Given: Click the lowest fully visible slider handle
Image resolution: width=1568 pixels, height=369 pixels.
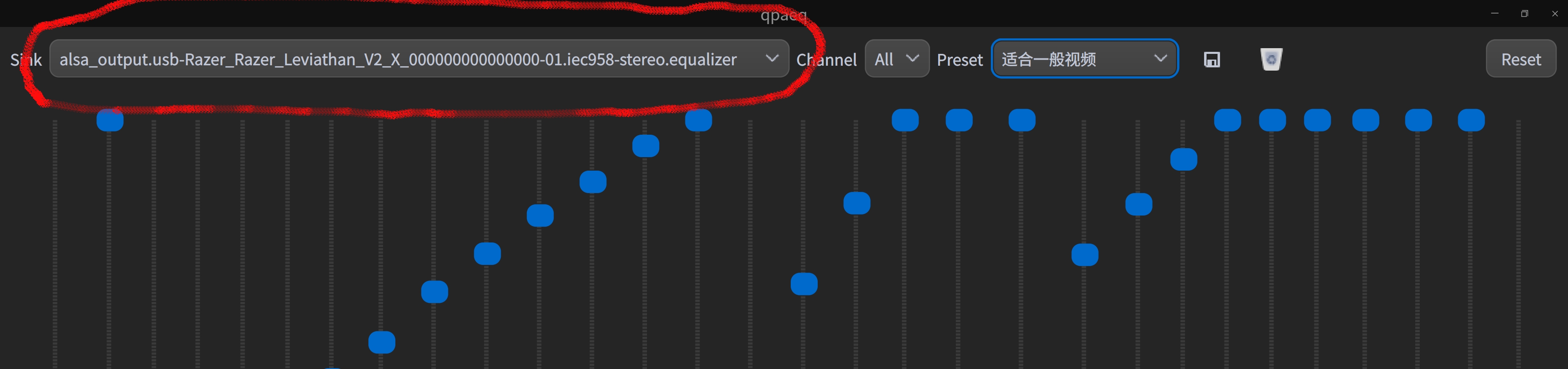Looking at the screenshot, I should coord(381,342).
